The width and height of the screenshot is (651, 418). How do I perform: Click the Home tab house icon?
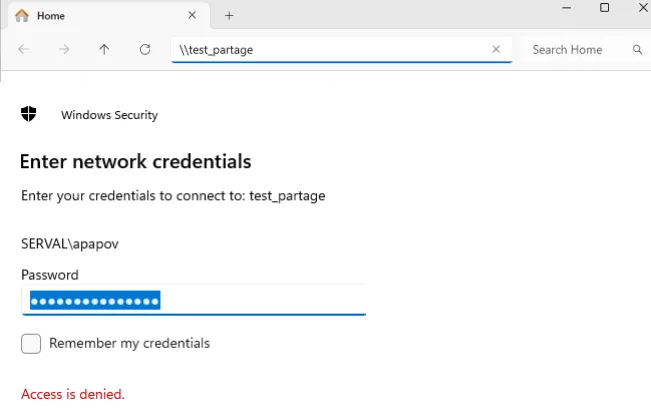tap(22, 16)
